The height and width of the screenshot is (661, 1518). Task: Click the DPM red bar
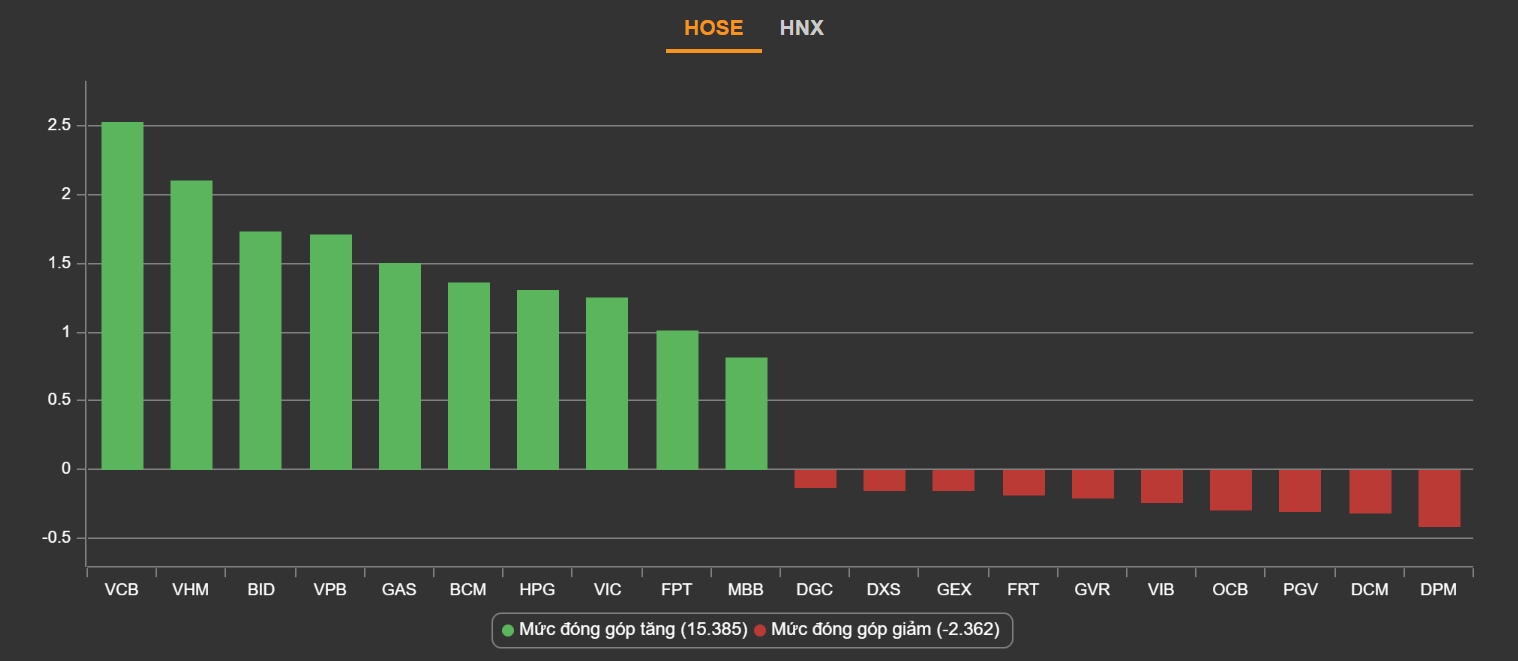click(x=1439, y=498)
